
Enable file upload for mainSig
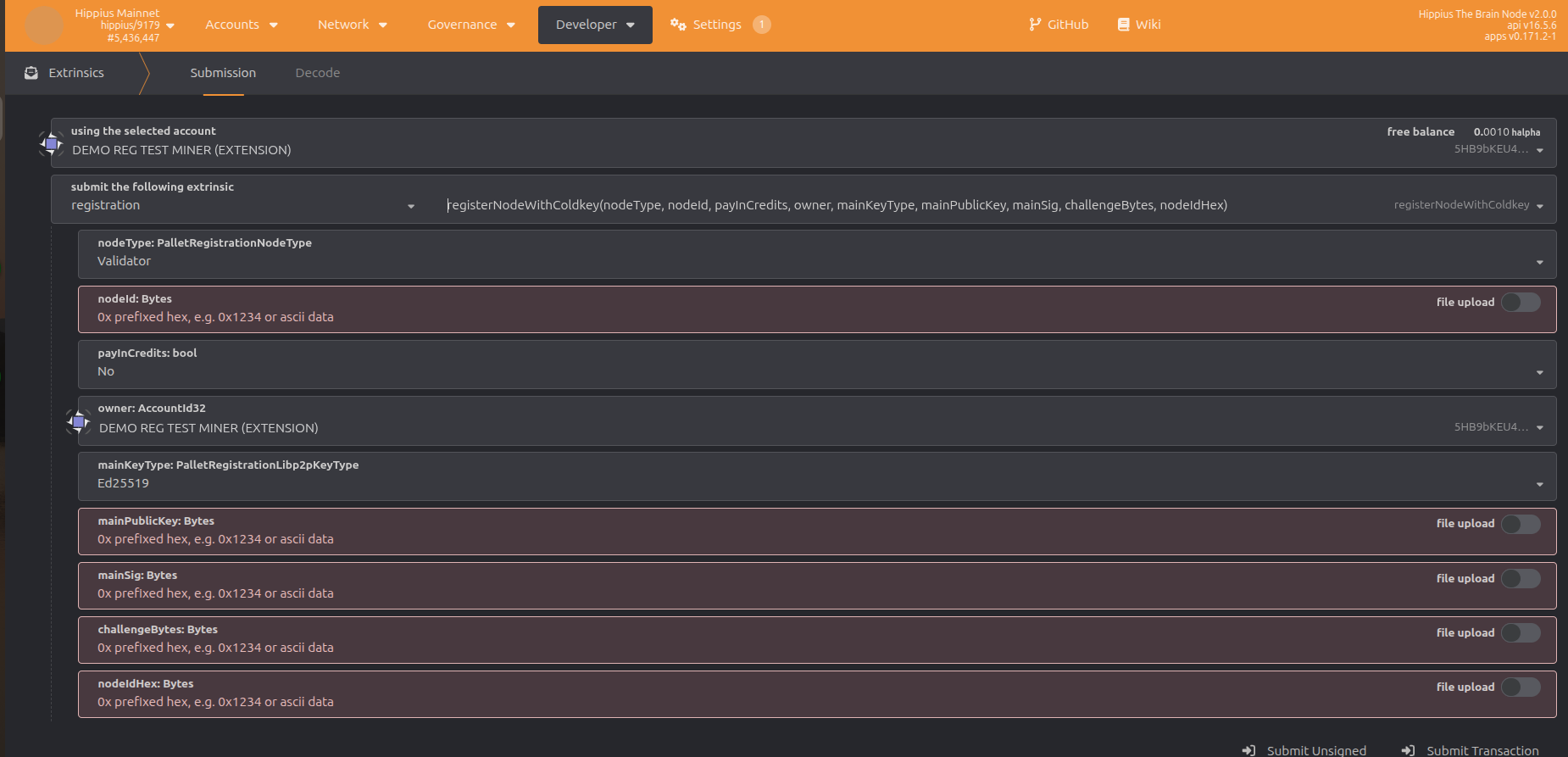coord(1521,578)
